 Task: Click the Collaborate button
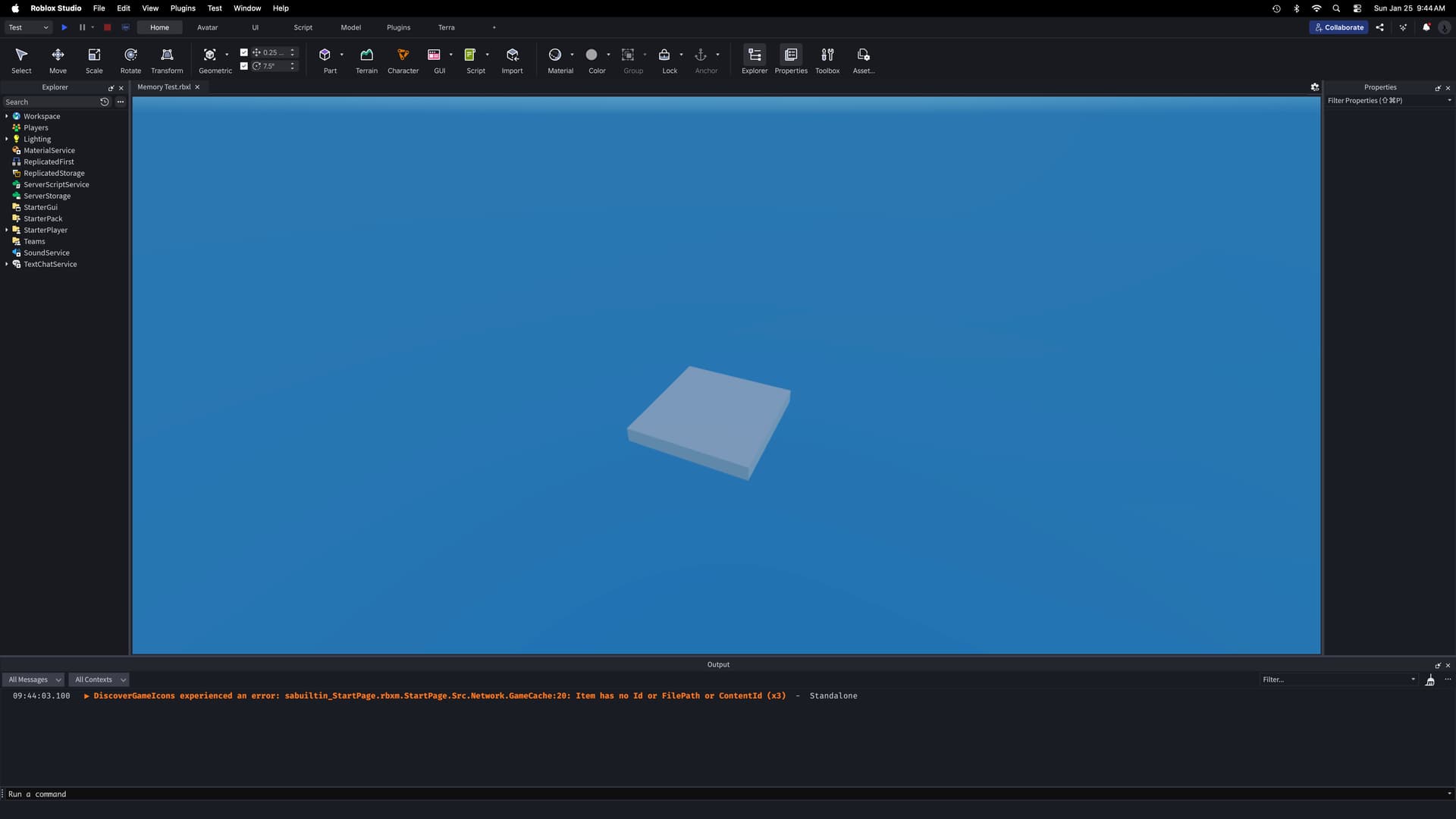coord(1339,27)
